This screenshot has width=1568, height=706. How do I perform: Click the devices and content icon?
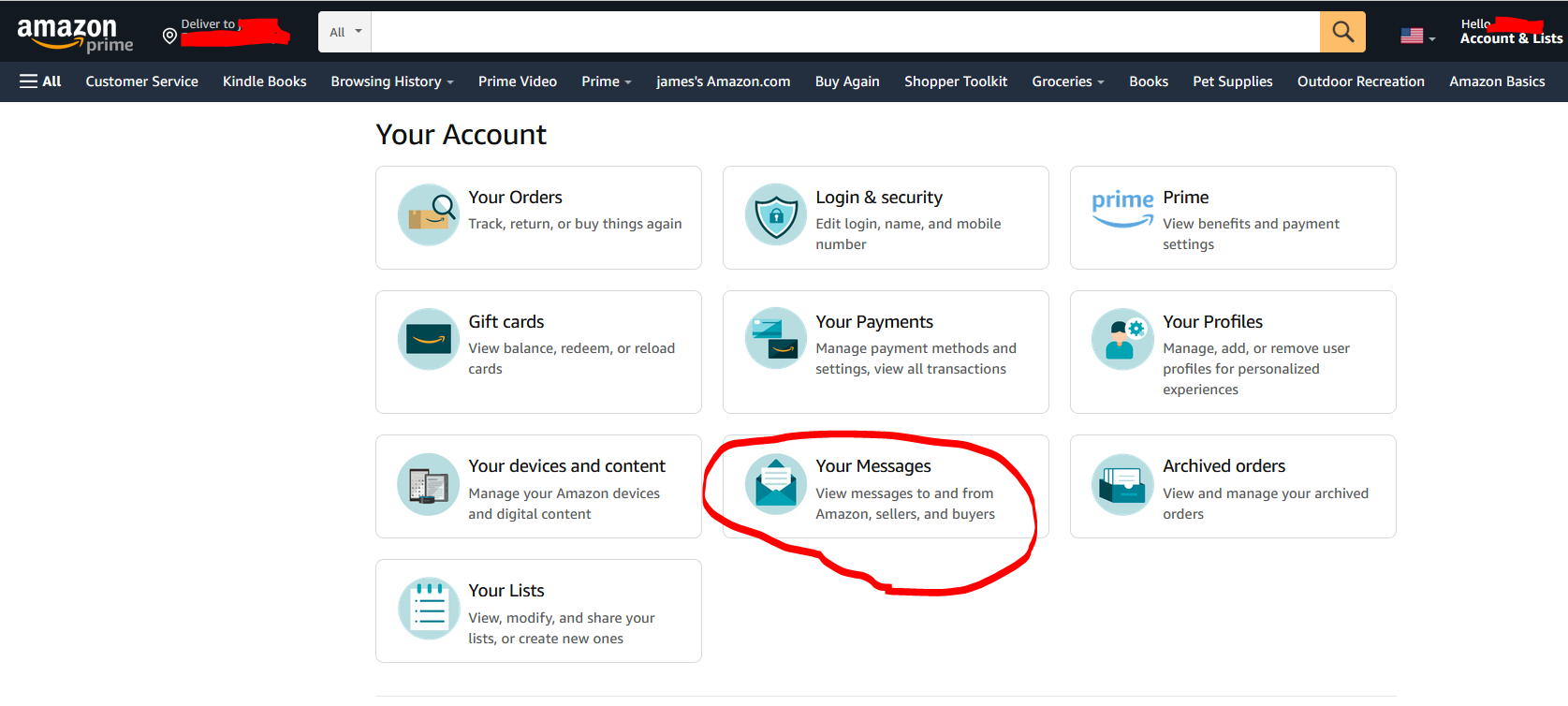(429, 485)
